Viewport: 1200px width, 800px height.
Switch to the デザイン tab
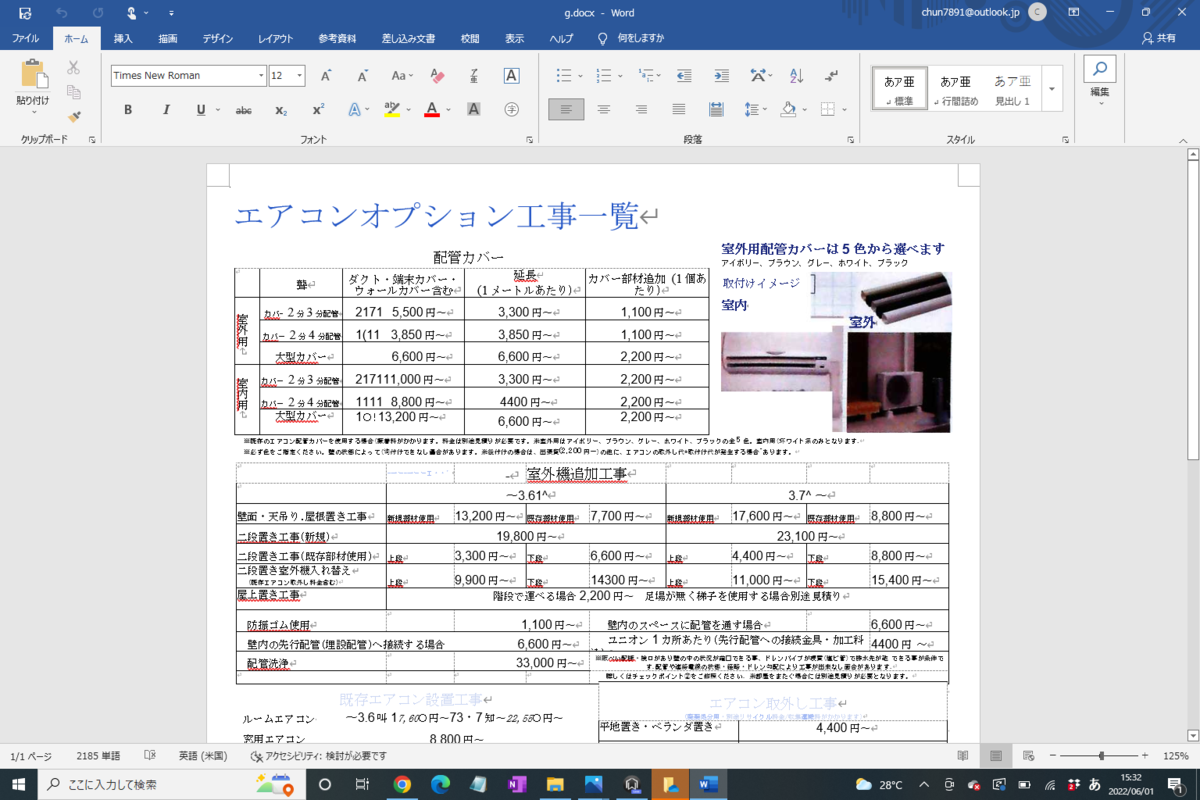pyautogui.click(x=217, y=38)
